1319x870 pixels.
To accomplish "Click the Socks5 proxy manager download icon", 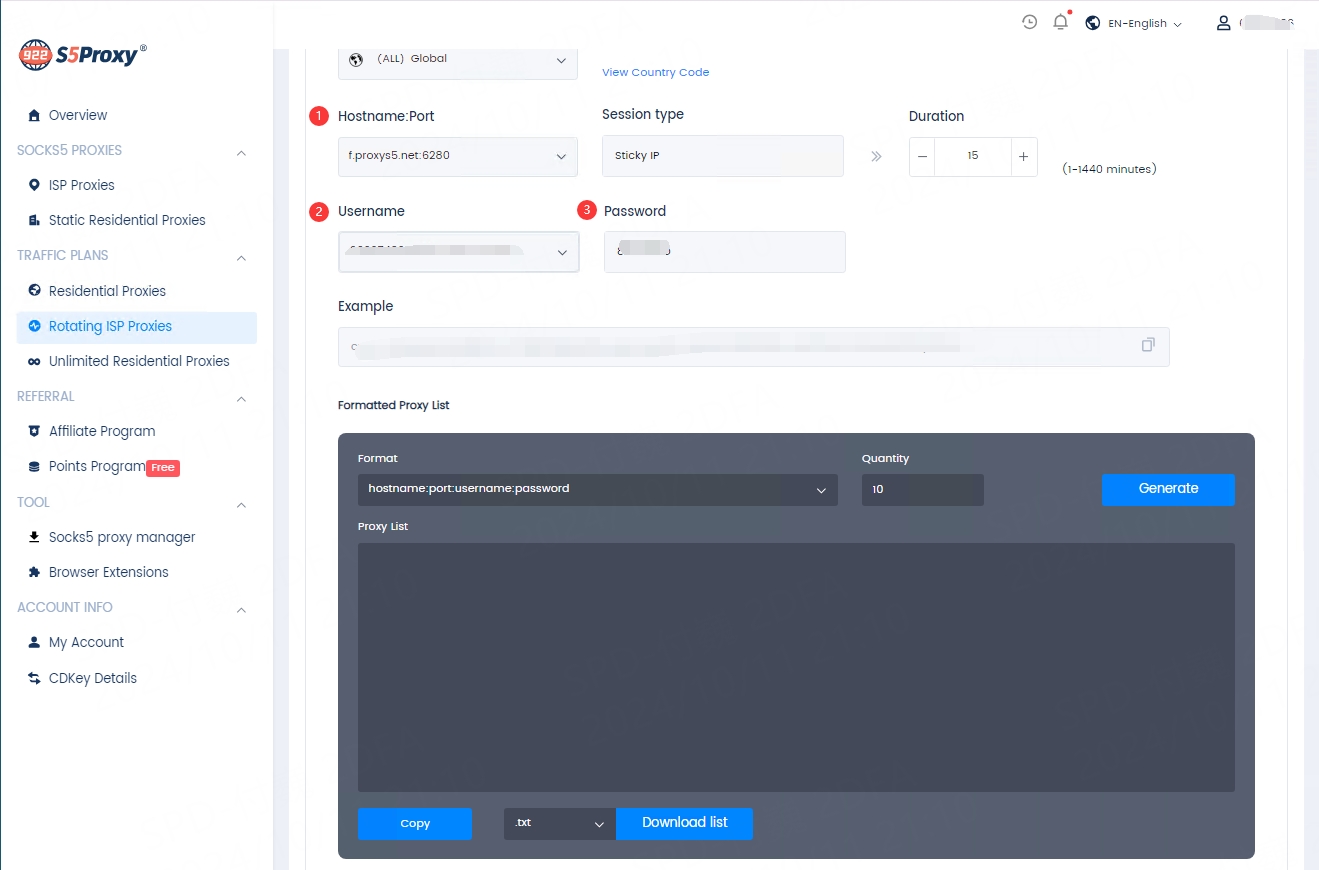I will tap(34, 538).
